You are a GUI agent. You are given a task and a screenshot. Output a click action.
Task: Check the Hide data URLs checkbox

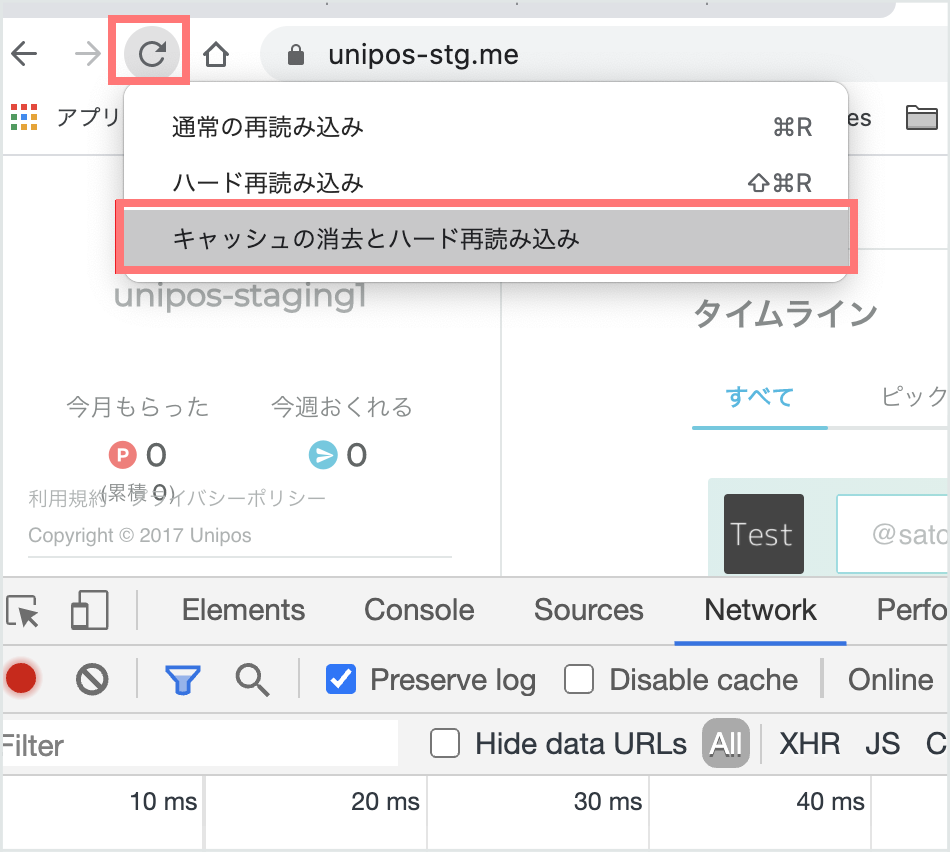click(445, 744)
